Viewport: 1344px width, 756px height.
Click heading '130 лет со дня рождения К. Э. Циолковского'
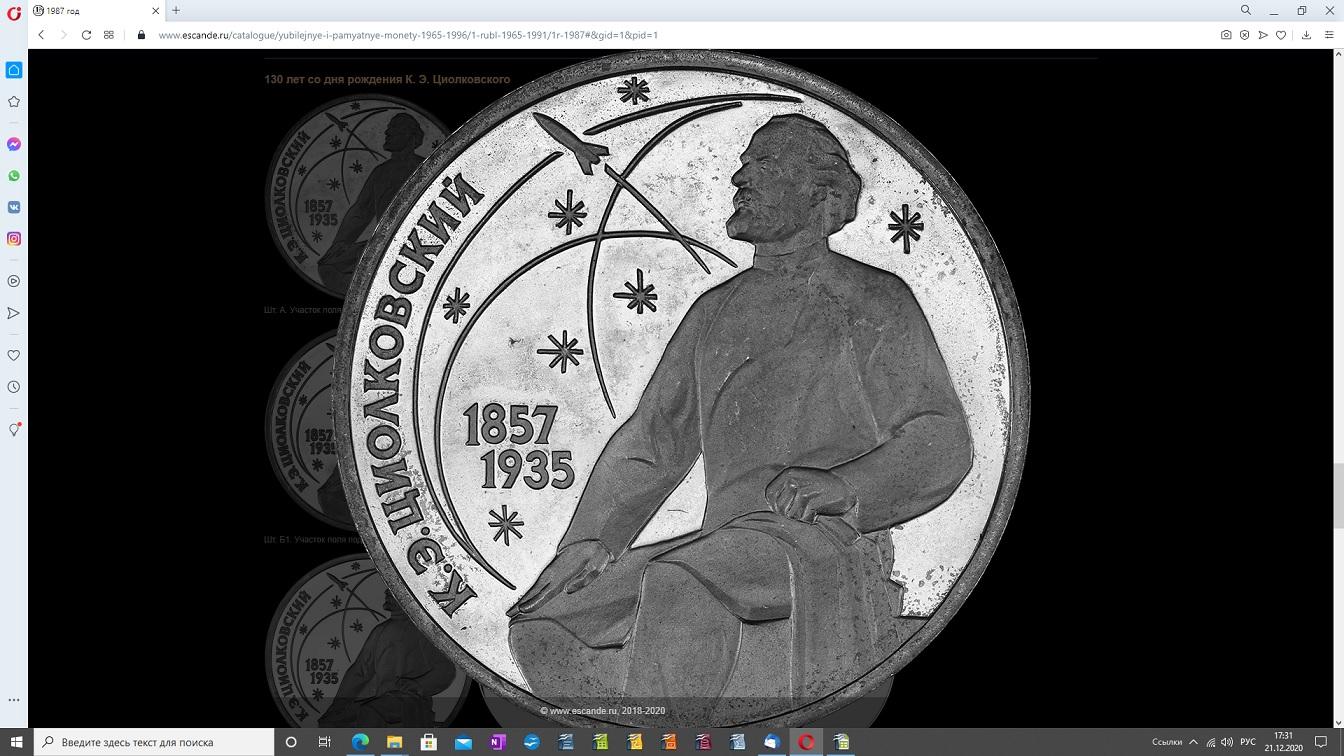387,79
